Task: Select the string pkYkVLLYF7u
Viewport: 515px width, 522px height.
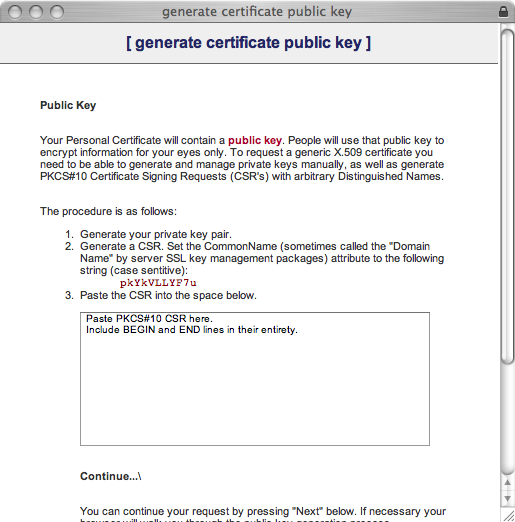Action: (x=158, y=283)
